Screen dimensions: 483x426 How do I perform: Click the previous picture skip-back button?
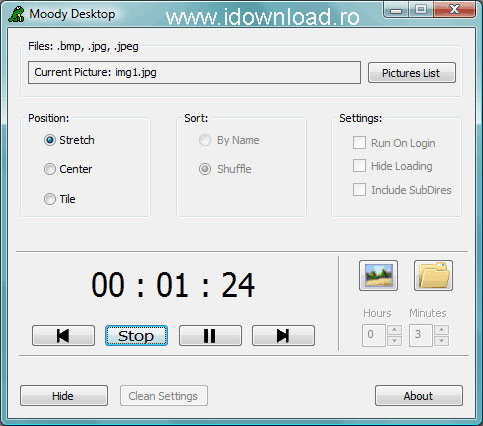click(63, 335)
